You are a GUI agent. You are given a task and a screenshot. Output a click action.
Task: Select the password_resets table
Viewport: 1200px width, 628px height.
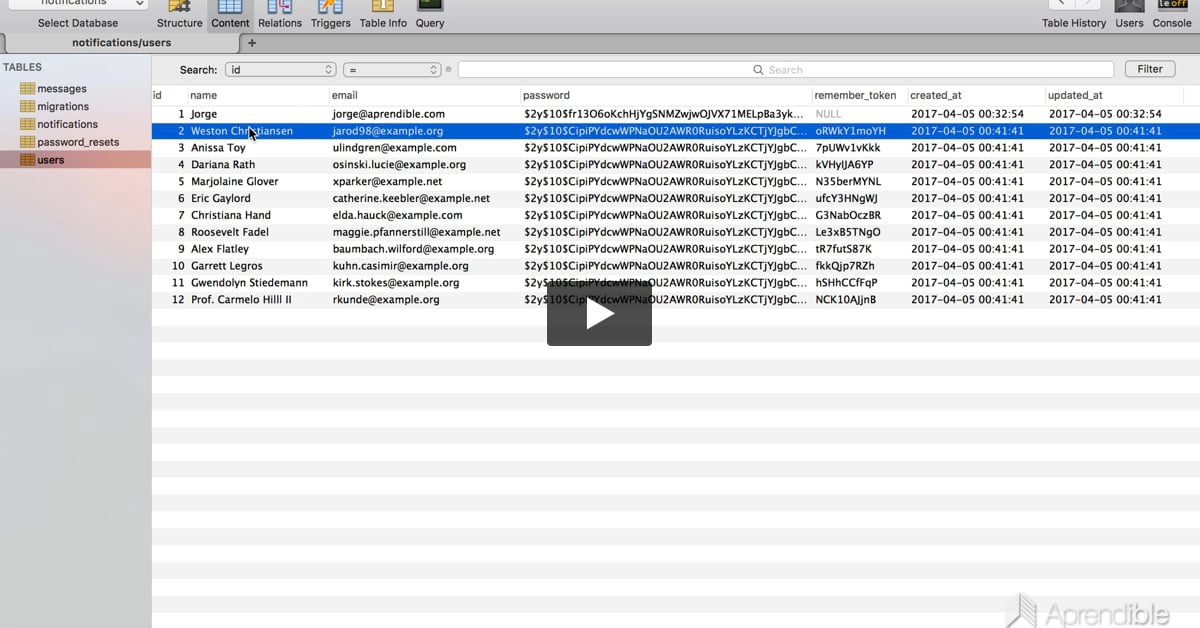pos(78,142)
